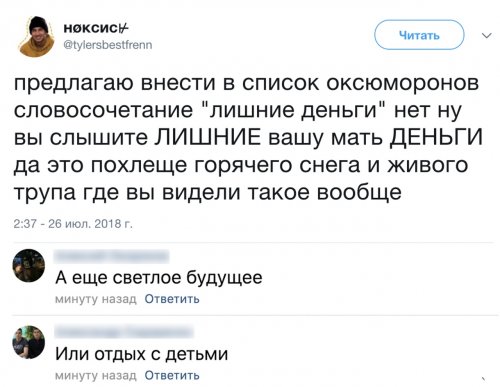The image size is (500, 387).
Task: Click 'минуту назад' under the first comment
Action: (96, 299)
